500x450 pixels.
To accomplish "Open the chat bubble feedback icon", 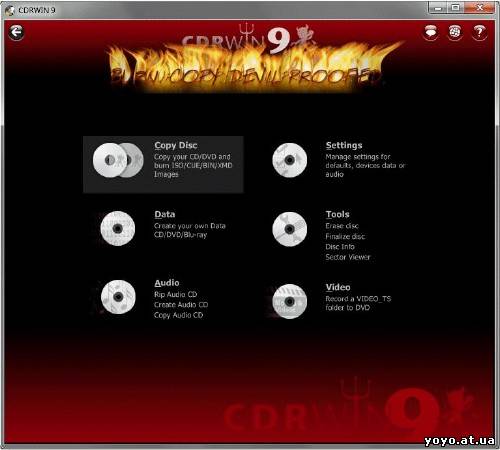I will click(431, 32).
